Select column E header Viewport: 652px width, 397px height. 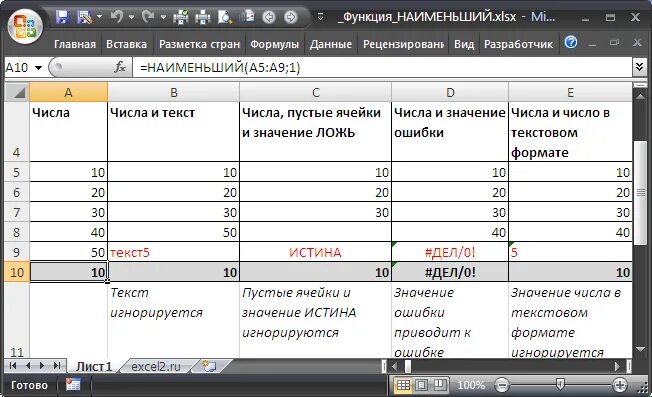[570, 92]
